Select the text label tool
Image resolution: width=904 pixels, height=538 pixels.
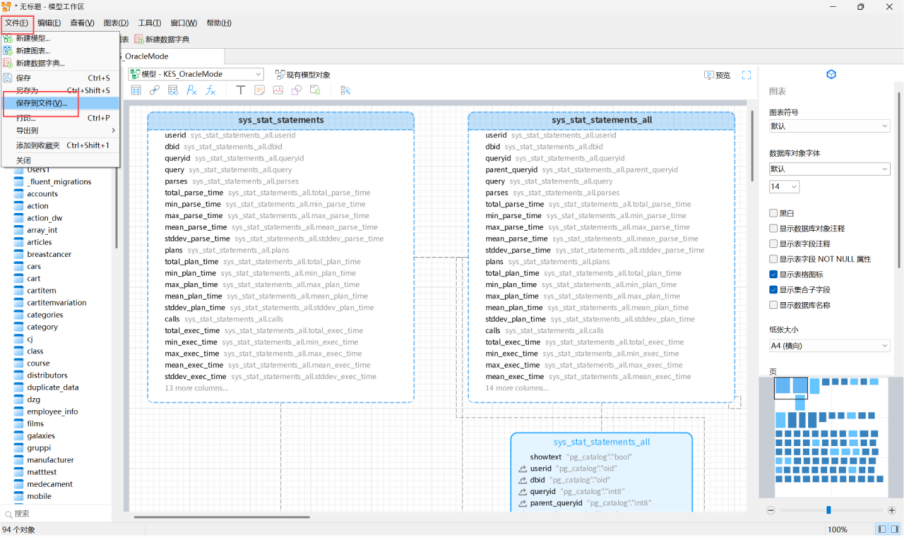pos(241,90)
